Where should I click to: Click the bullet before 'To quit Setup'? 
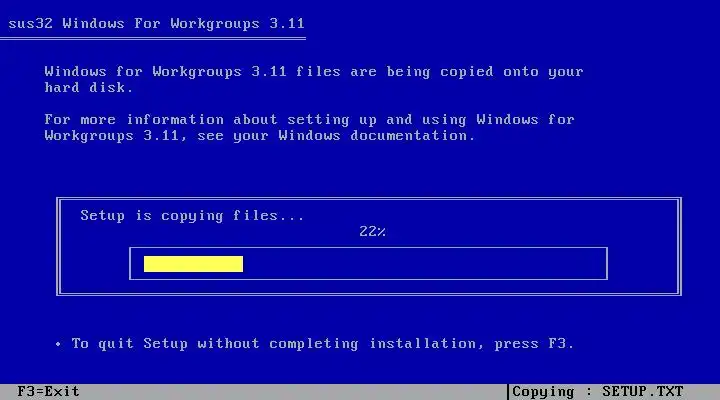click(x=58, y=344)
